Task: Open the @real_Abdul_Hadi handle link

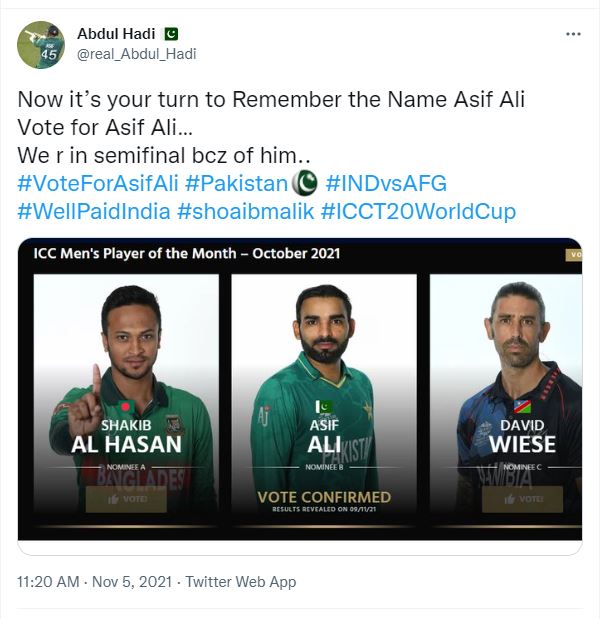Action: click(136, 54)
